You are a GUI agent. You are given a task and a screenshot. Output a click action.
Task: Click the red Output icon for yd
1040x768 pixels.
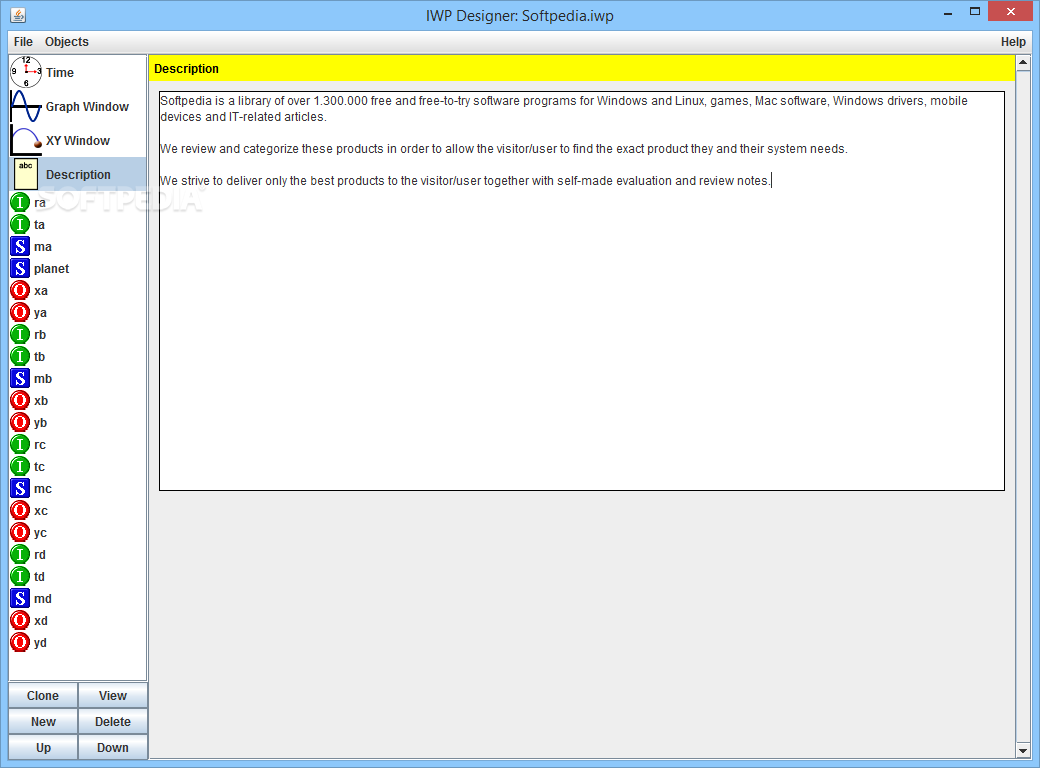click(20, 642)
